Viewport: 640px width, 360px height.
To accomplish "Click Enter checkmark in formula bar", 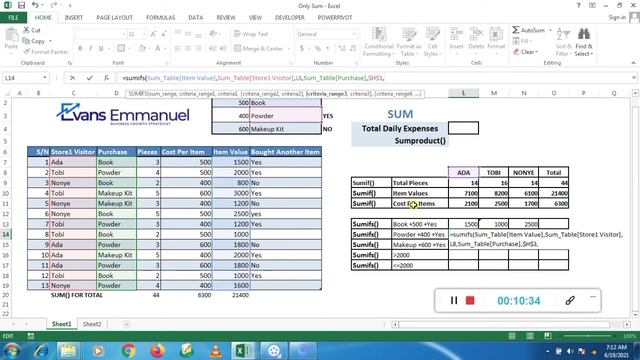I will pyautogui.click(x=89, y=78).
